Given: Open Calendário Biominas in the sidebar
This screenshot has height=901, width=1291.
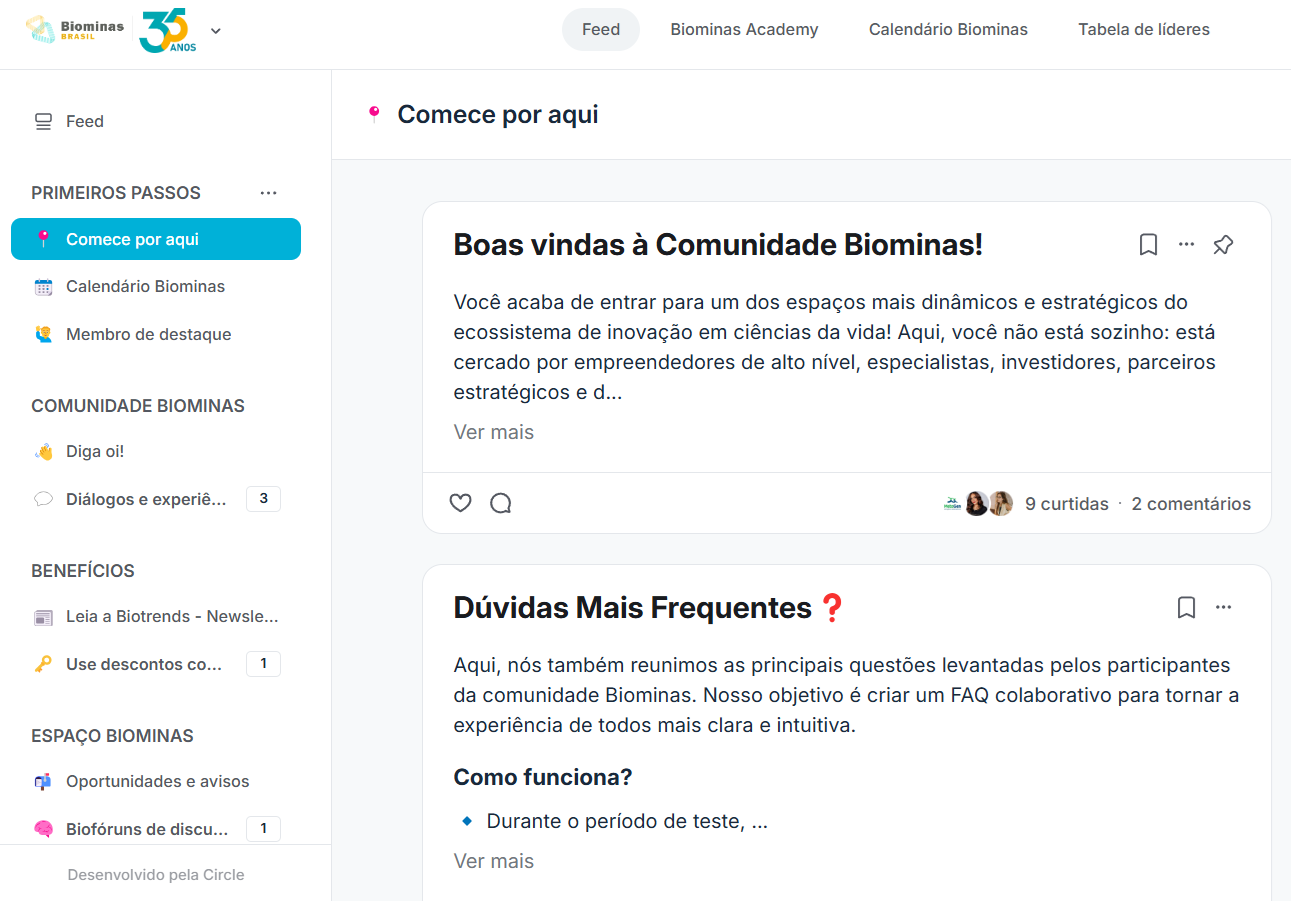Looking at the screenshot, I should (156, 286).
